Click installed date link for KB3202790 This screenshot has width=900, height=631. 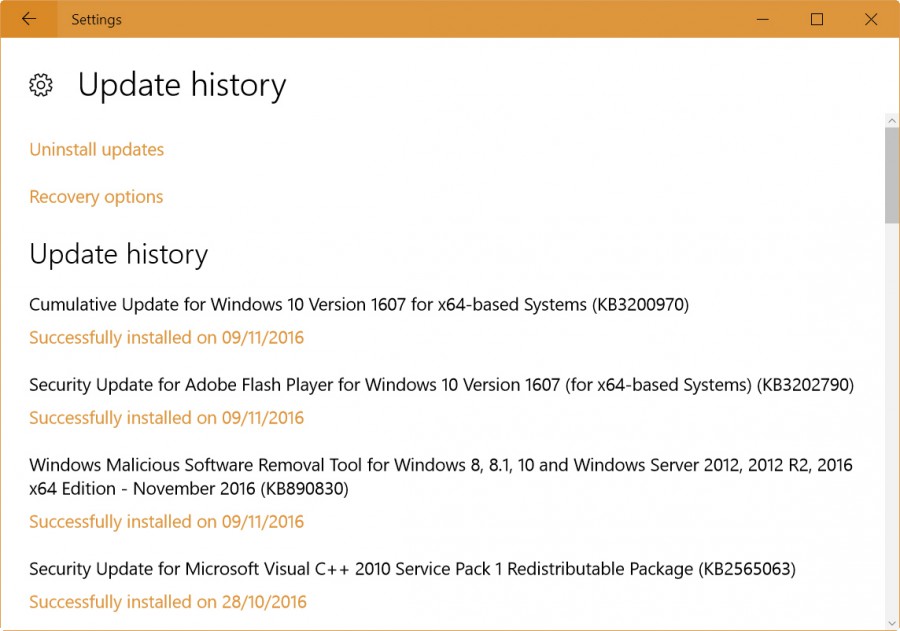click(166, 417)
